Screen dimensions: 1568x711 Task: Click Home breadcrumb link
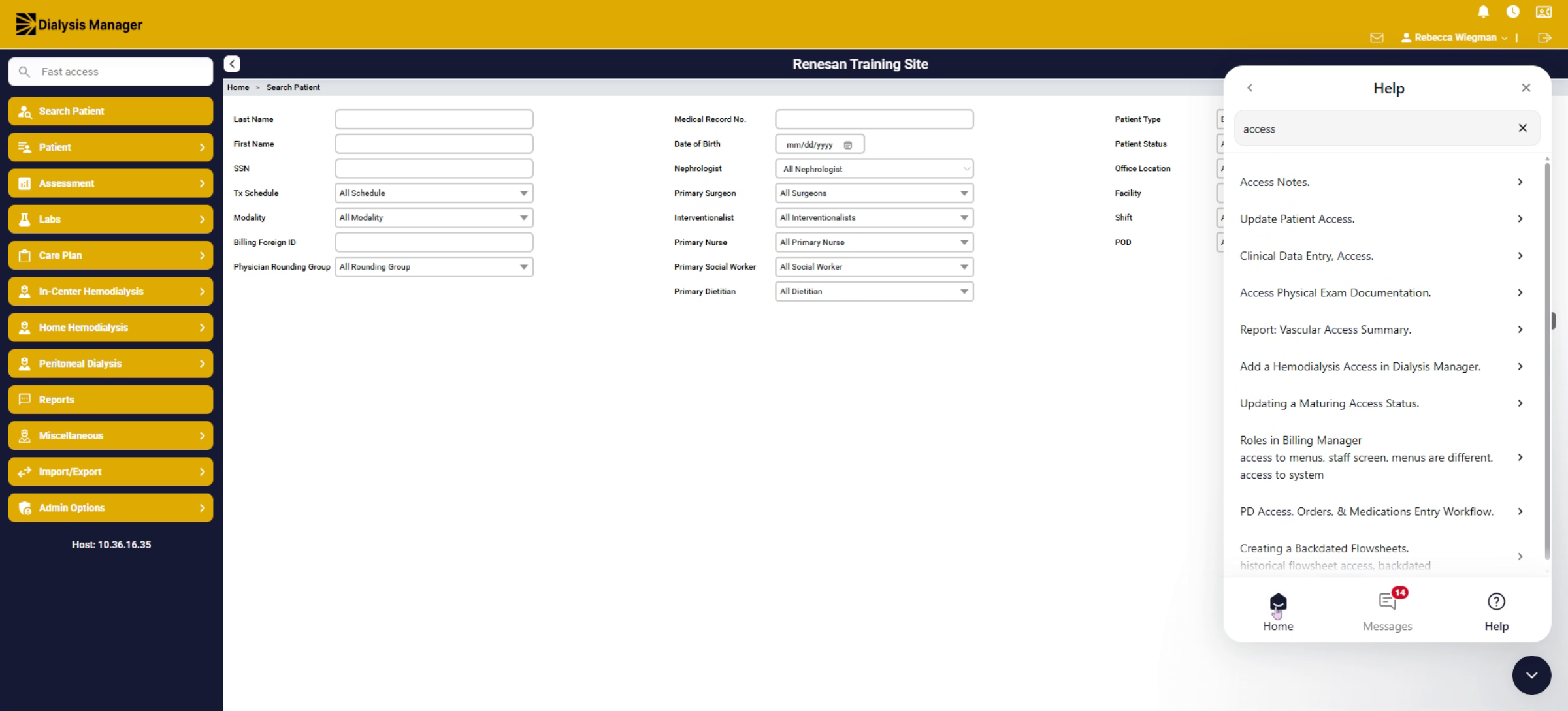coord(238,87)
